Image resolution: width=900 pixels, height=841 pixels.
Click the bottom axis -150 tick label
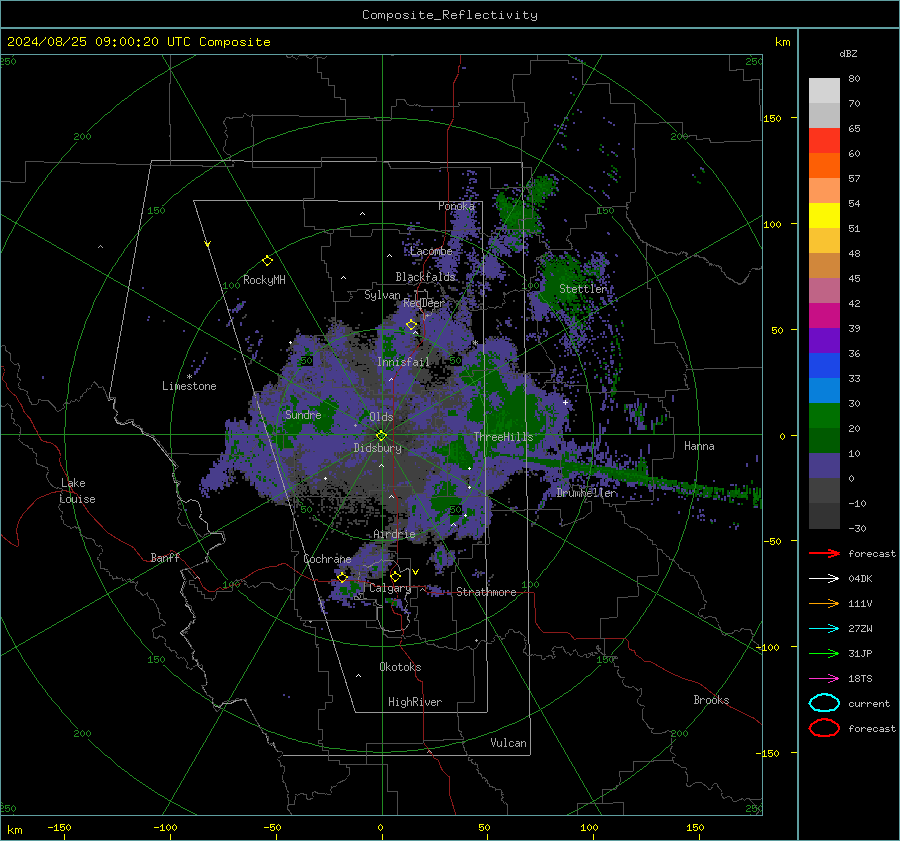tap(59, 828)
